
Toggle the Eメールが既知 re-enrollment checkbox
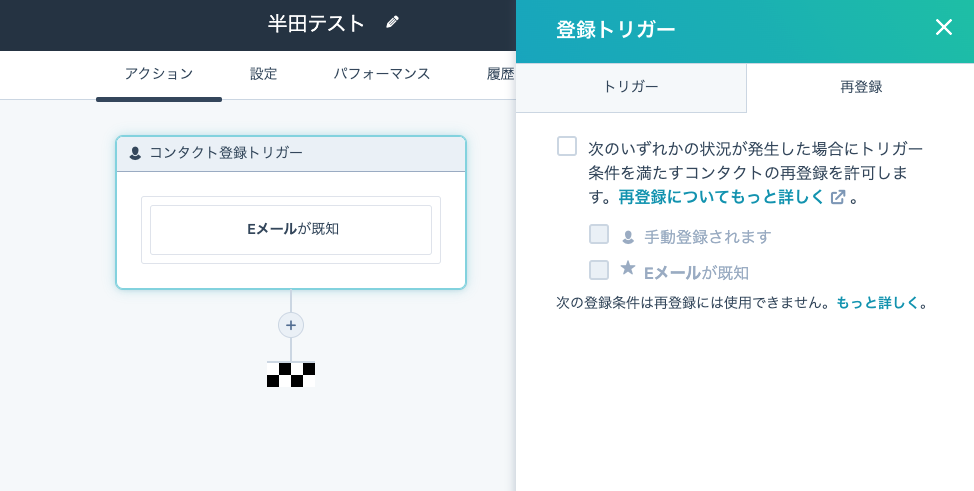[599, 270]
